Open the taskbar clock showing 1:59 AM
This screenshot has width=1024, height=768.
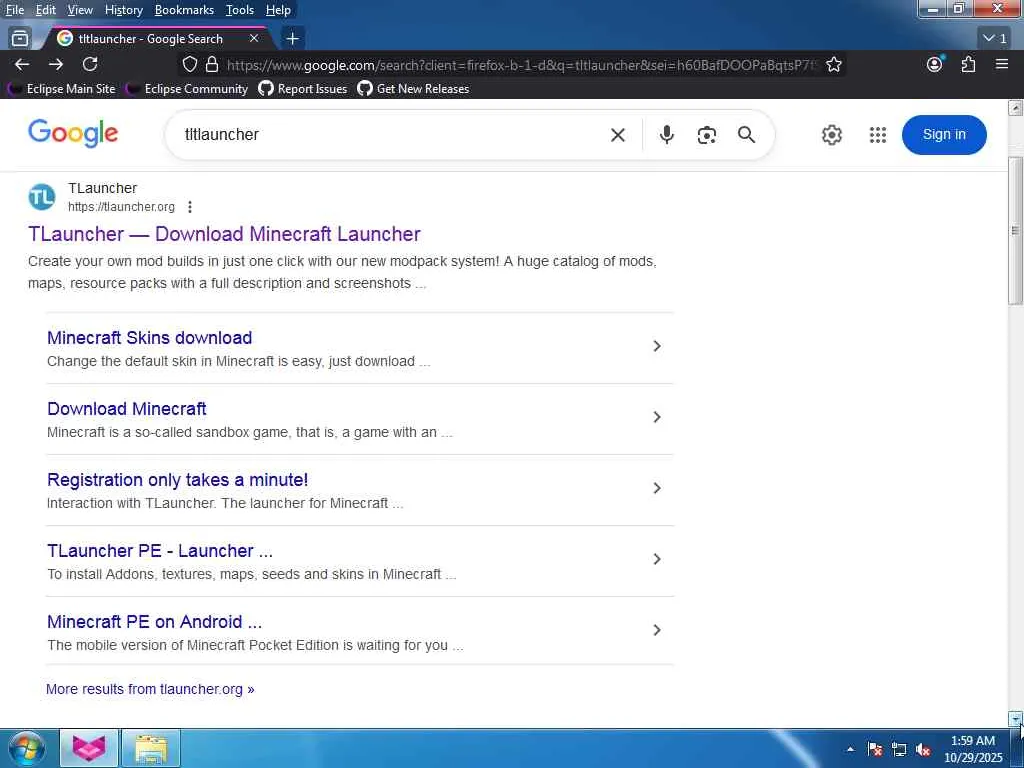(973, 749)
